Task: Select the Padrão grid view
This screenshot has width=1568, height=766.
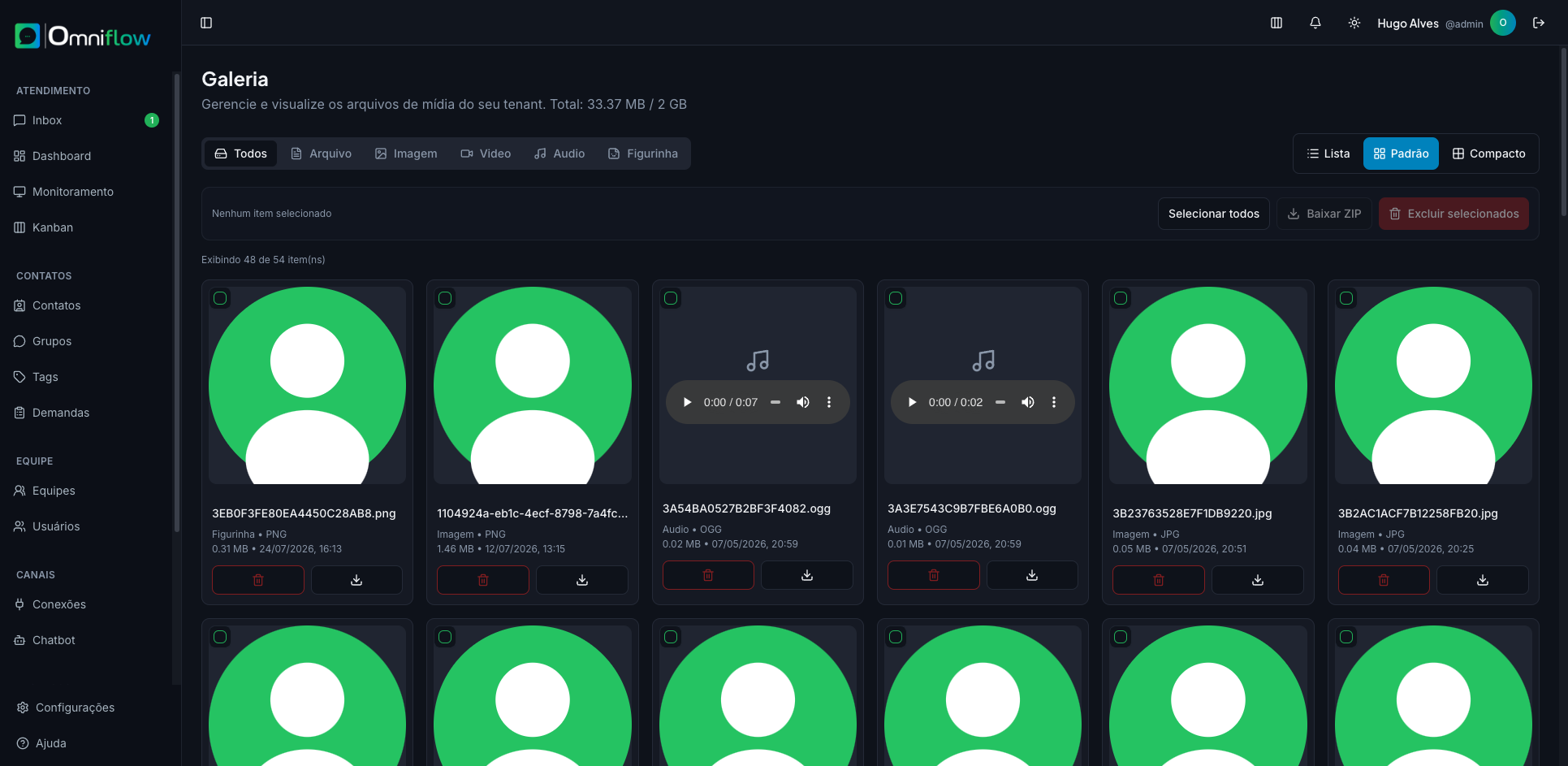Action: (1401, 154)
